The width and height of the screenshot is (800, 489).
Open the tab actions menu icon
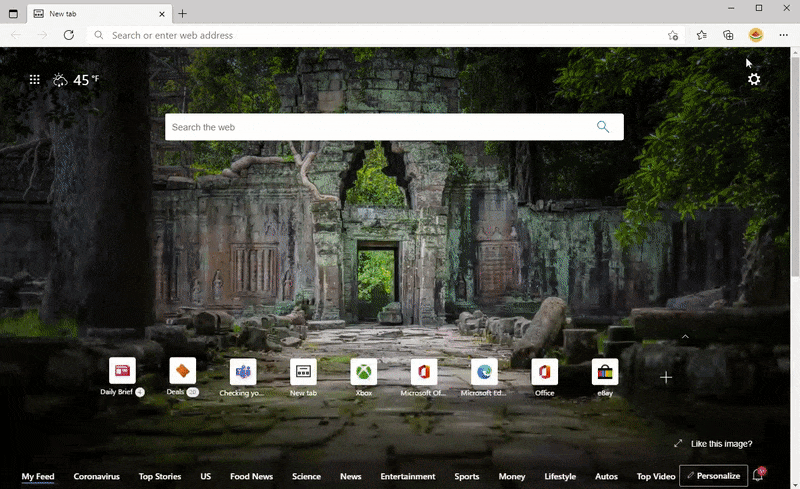coord(13,14)
